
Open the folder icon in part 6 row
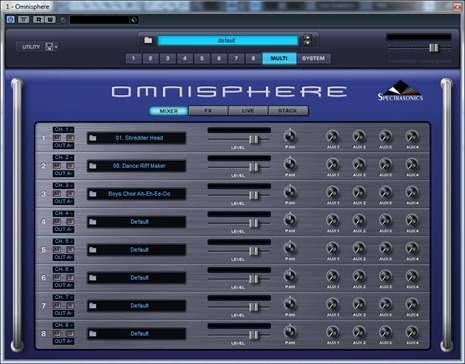[93, 278]
